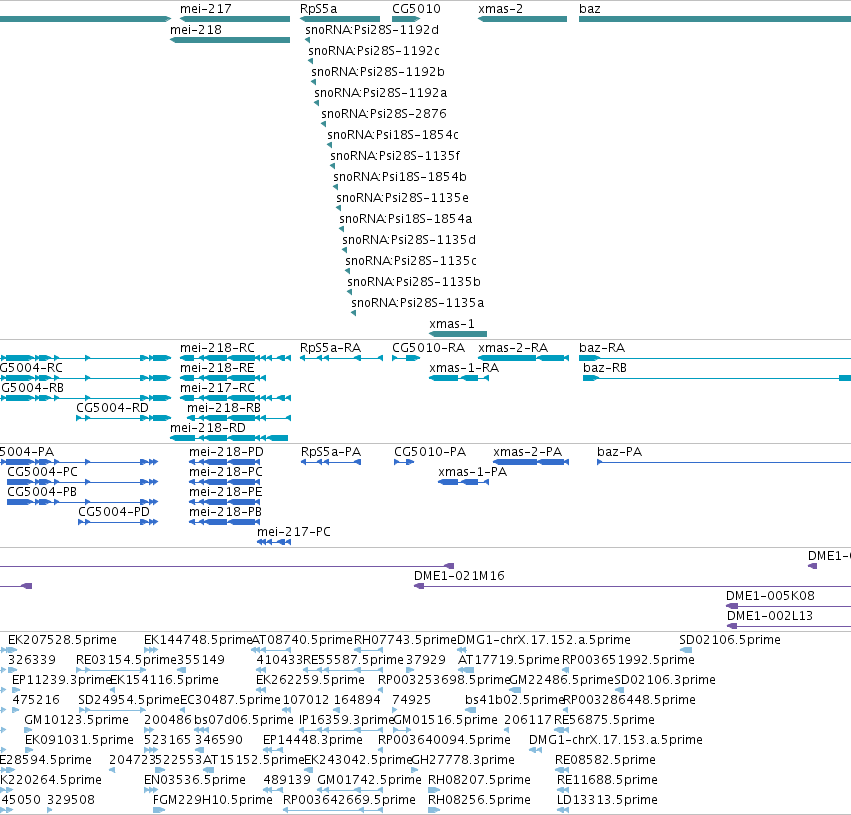Click the baz-PA protein label
The width and height of the screenshot is (851, 815).
(619, 452)
